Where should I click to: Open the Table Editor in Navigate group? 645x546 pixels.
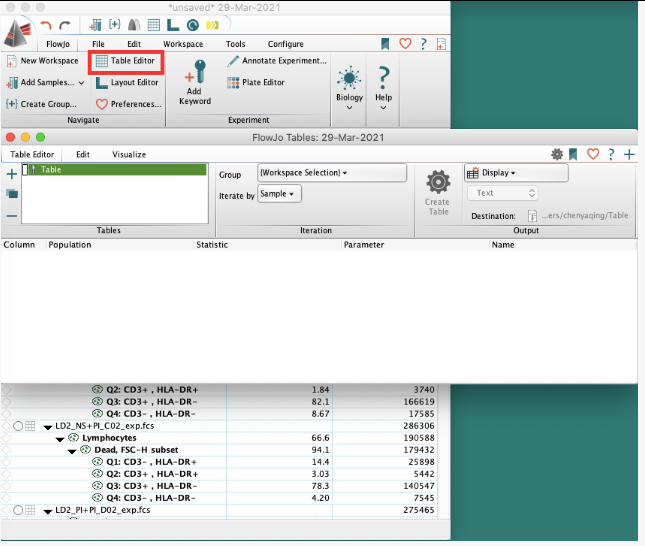coord(125,61)
